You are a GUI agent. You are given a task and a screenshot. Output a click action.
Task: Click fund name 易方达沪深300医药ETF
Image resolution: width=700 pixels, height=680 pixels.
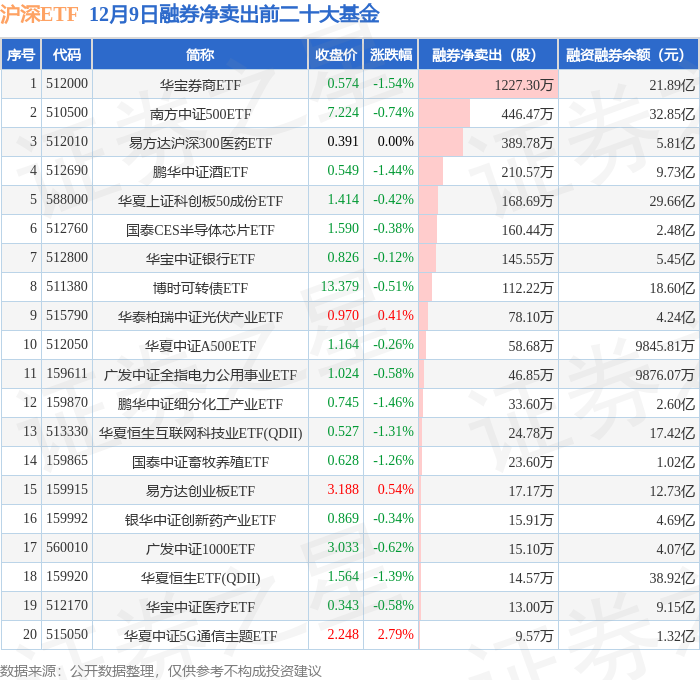[200, 143]
